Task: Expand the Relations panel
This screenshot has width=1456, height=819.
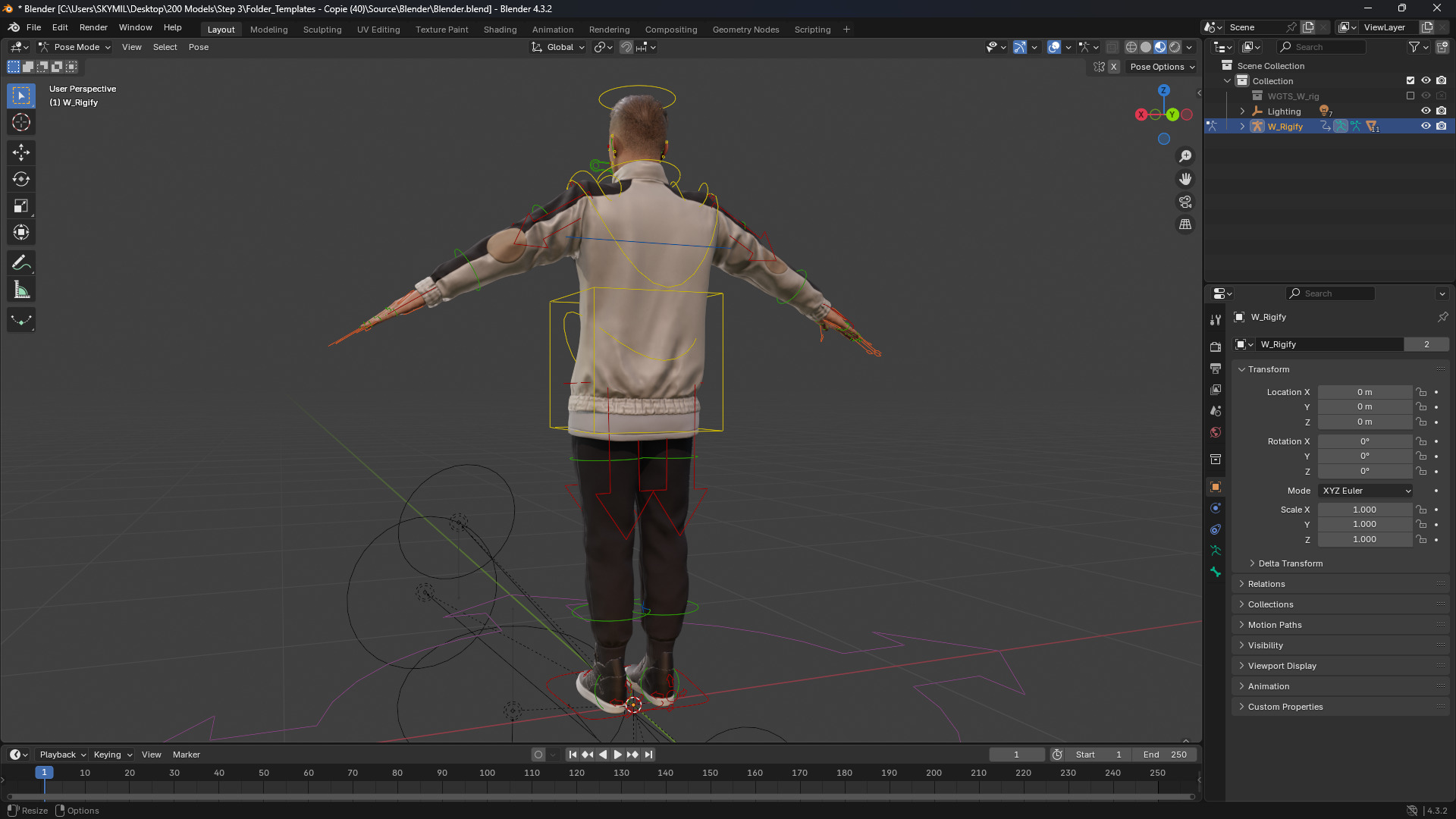Action: [1266, 584]
